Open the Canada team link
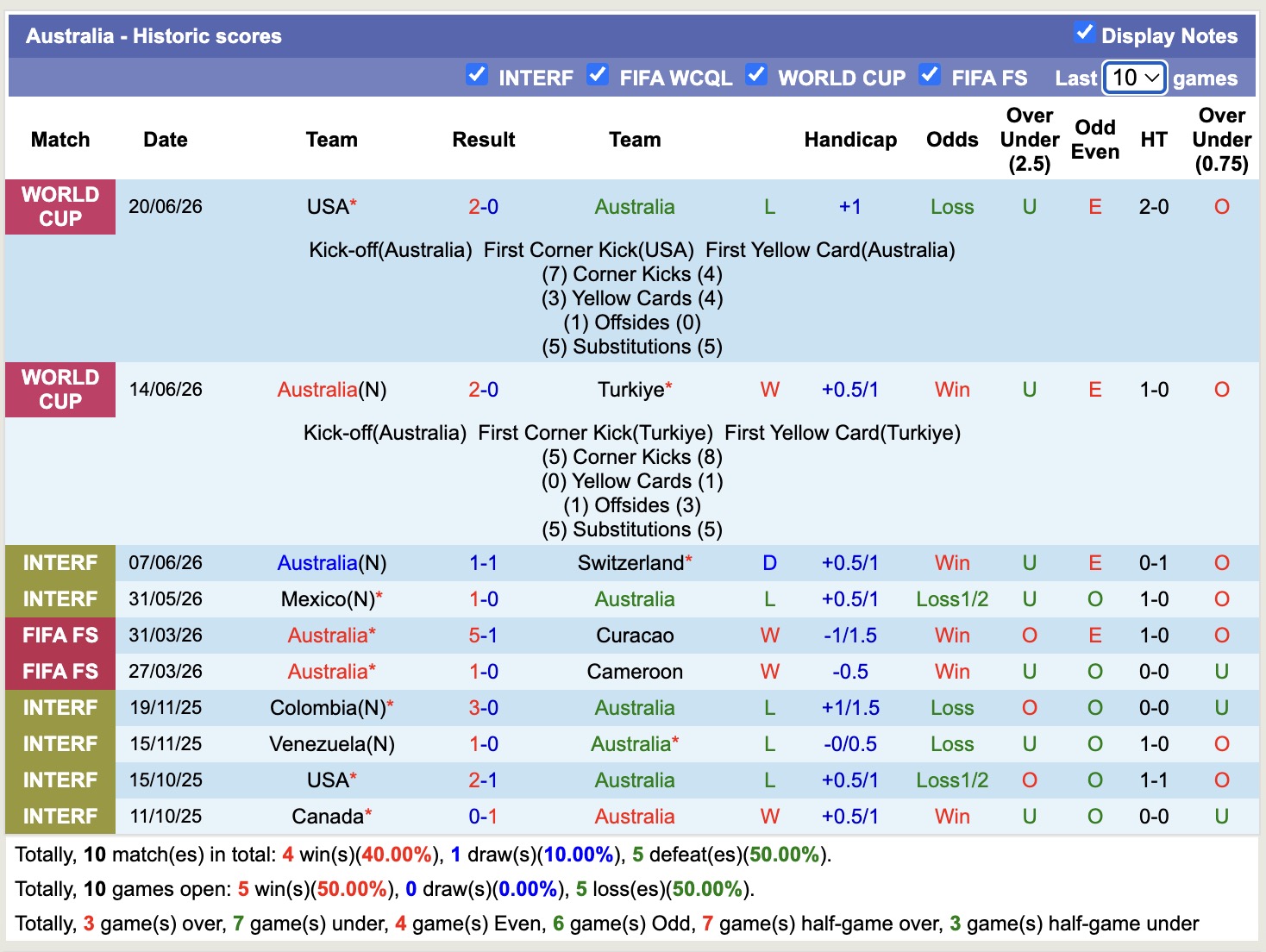Image resolution: width=1266 pixels, height=952 pixels. [328, 817]
